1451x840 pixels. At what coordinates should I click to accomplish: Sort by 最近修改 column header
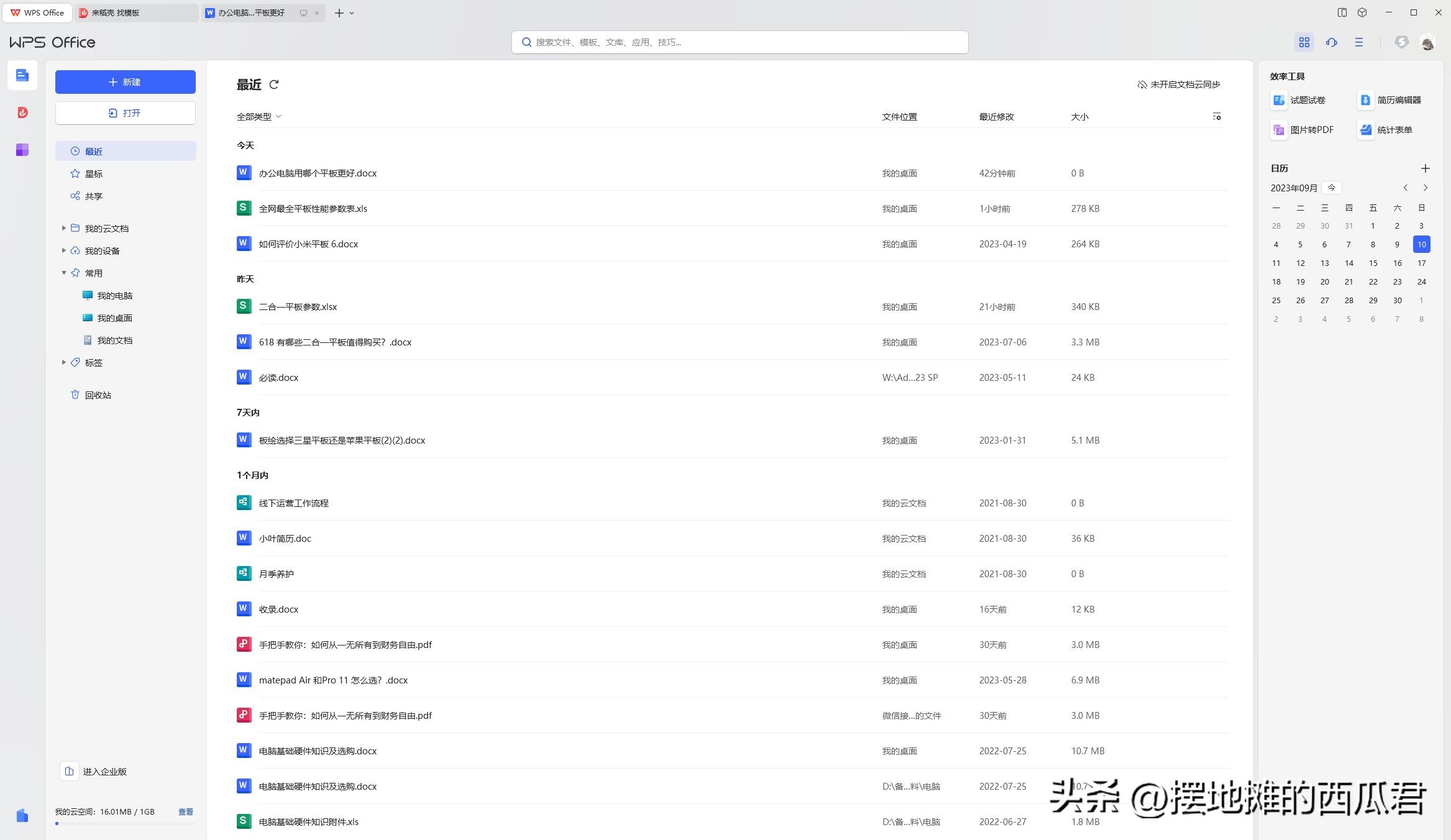point(996,116)
